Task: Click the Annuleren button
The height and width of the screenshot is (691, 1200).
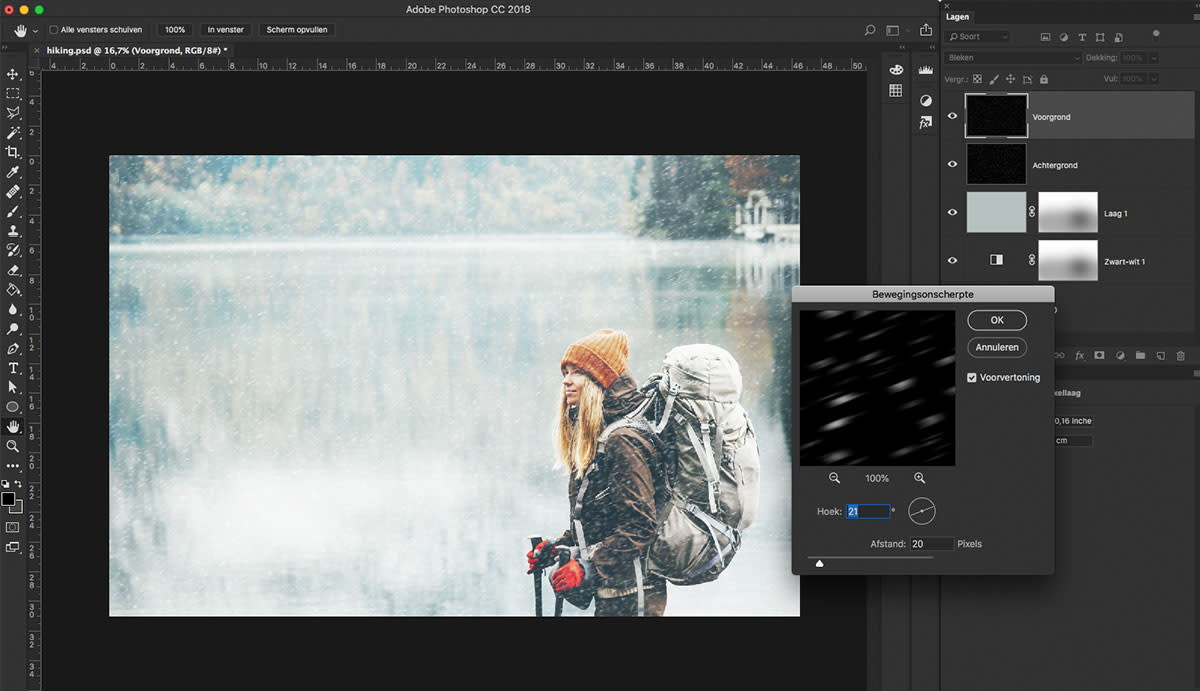Action: click(x=997, y=347)
